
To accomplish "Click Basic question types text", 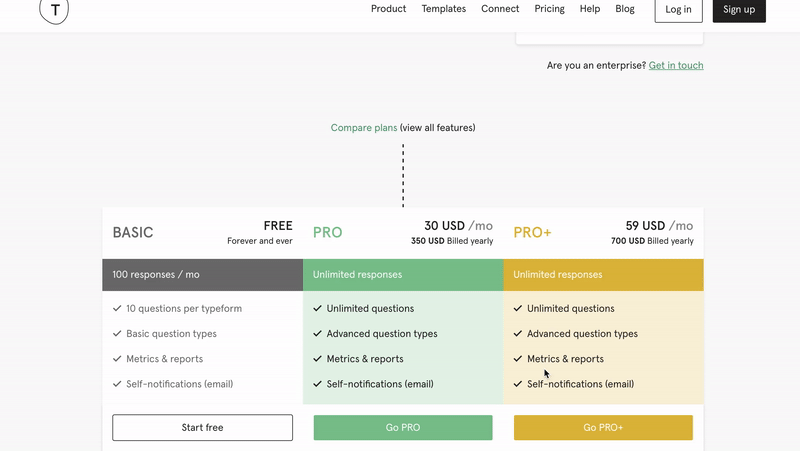I will (171, 334).
